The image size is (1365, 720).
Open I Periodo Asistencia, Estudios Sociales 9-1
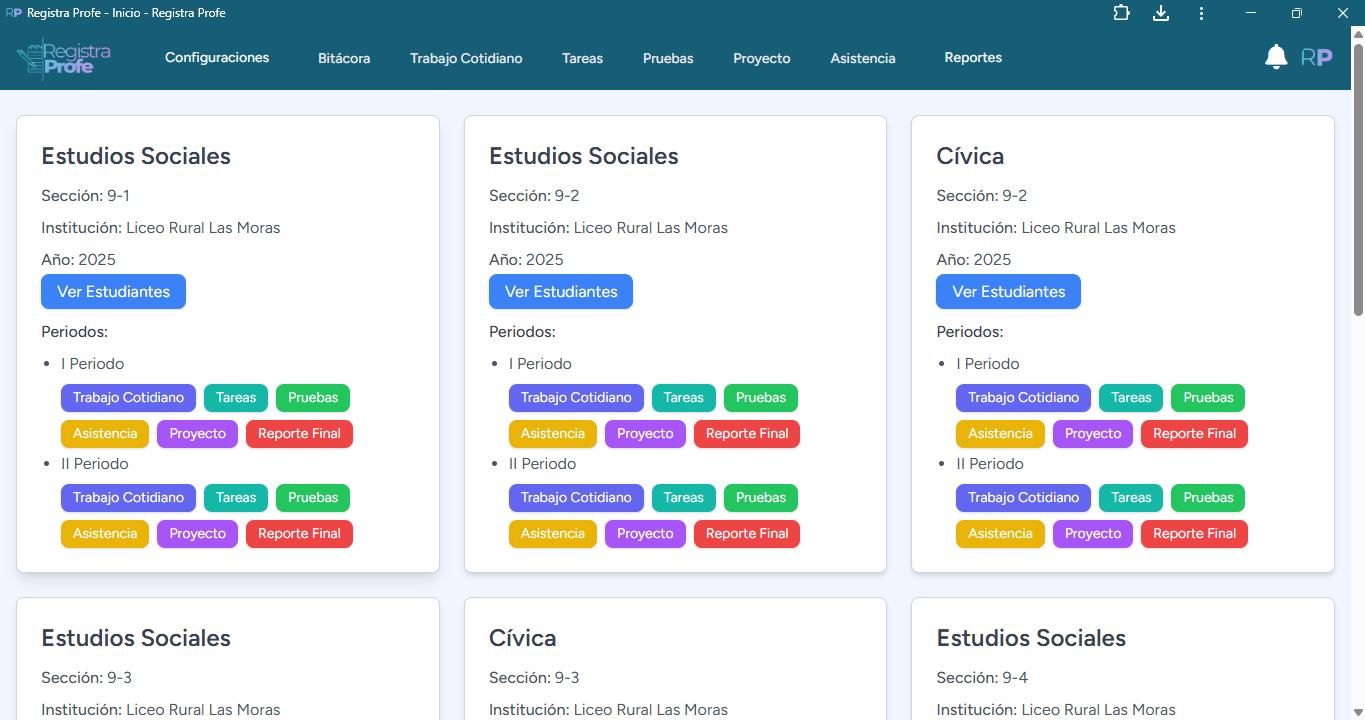[x=105, y=434]
